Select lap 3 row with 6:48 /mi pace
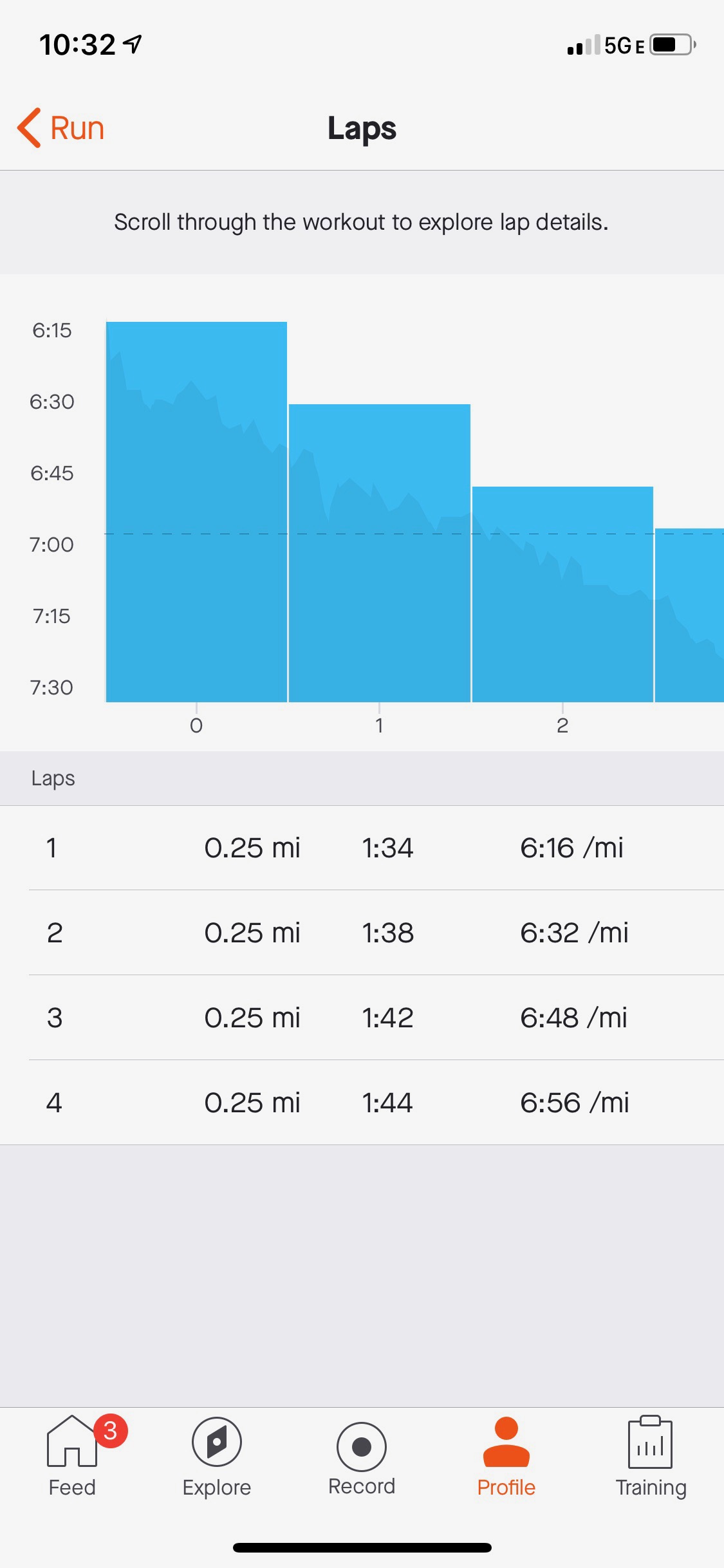This screenshot has height=1568, width=724. (x=362, y=1018)
